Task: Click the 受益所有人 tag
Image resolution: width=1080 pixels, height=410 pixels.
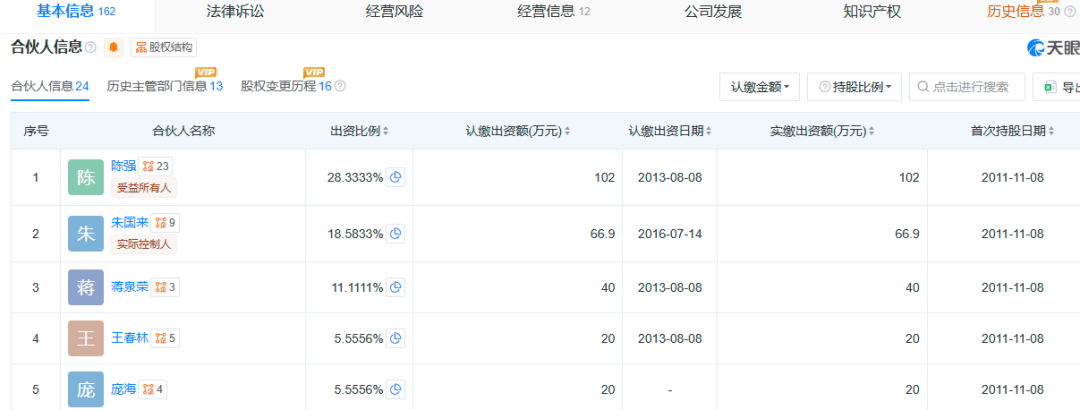Action: tap(144, 187)
